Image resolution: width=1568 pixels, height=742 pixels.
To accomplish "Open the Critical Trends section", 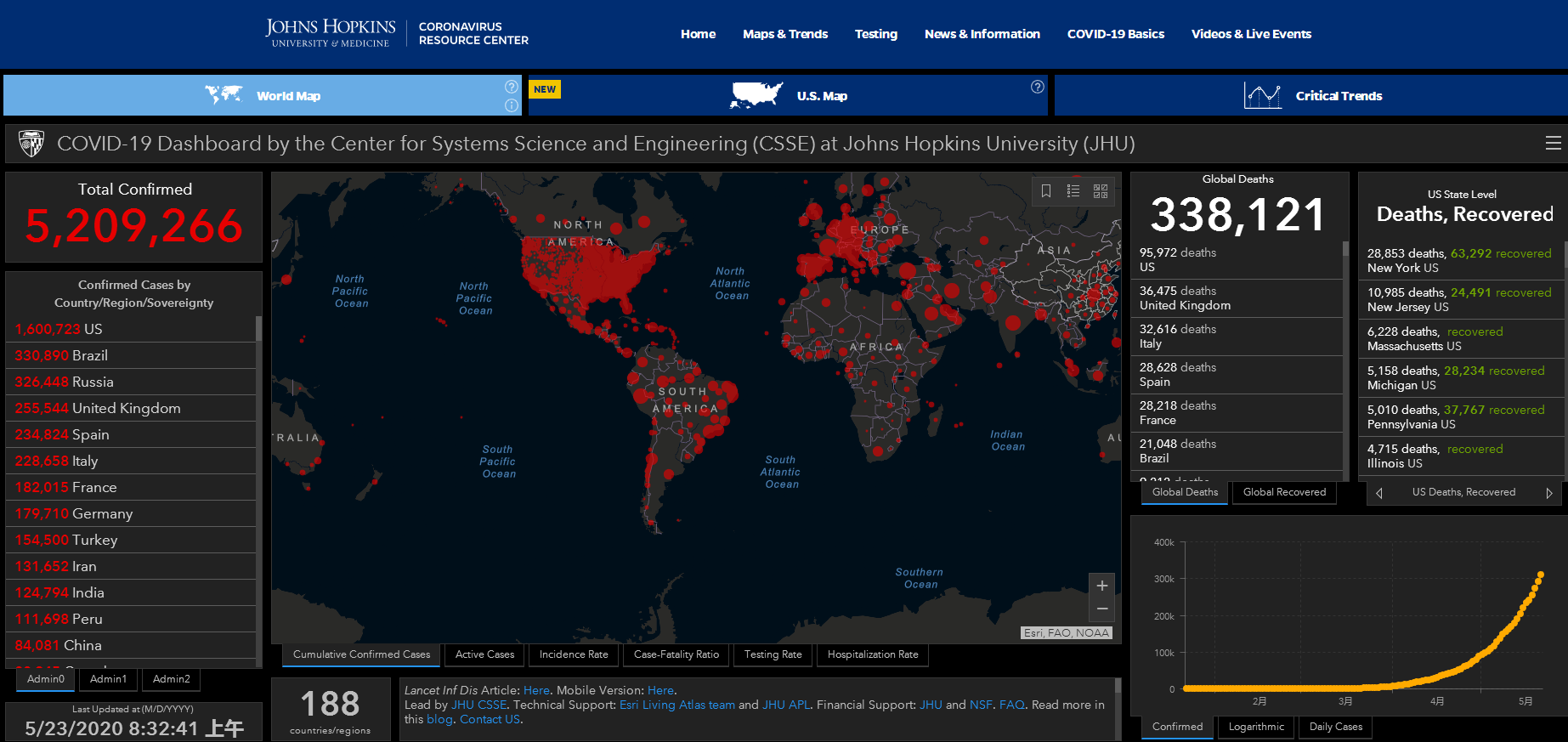I will click(x=1338, y=96).
